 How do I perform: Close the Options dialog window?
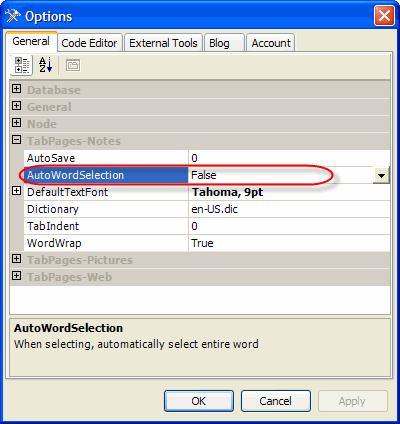pyautogui.click(x=384, y=16)
